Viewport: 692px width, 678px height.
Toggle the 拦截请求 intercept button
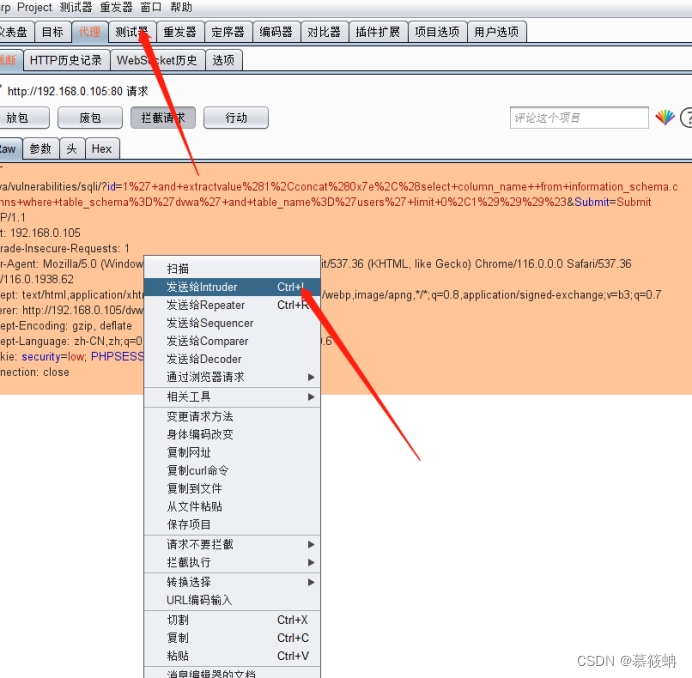click(163, 117)
